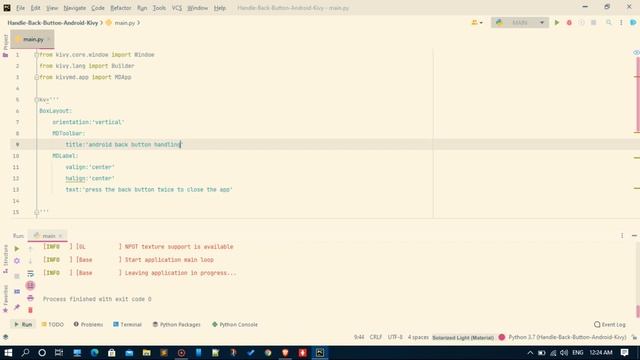The width and height of the screenshot is (640, 360).
Task: Click the fold end marker at line 15
Action: (36, 212)
